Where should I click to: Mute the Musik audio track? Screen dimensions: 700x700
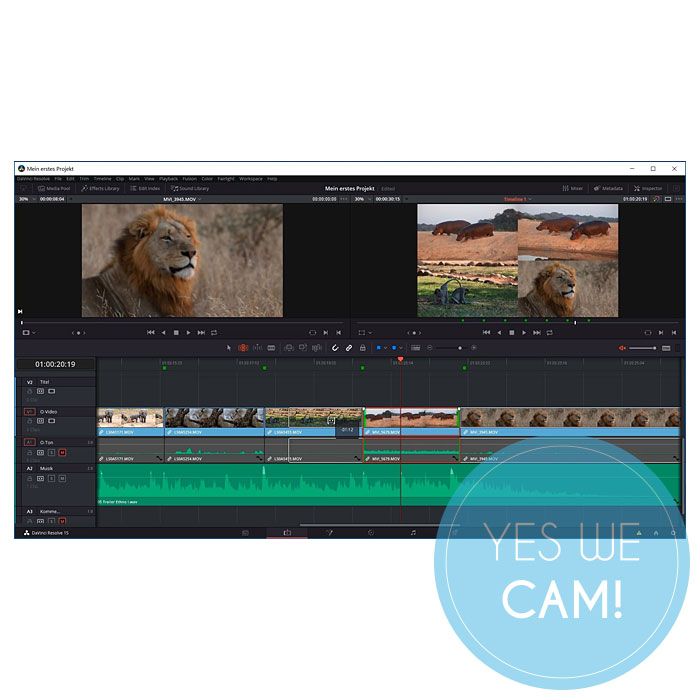[x=62, y=479]
